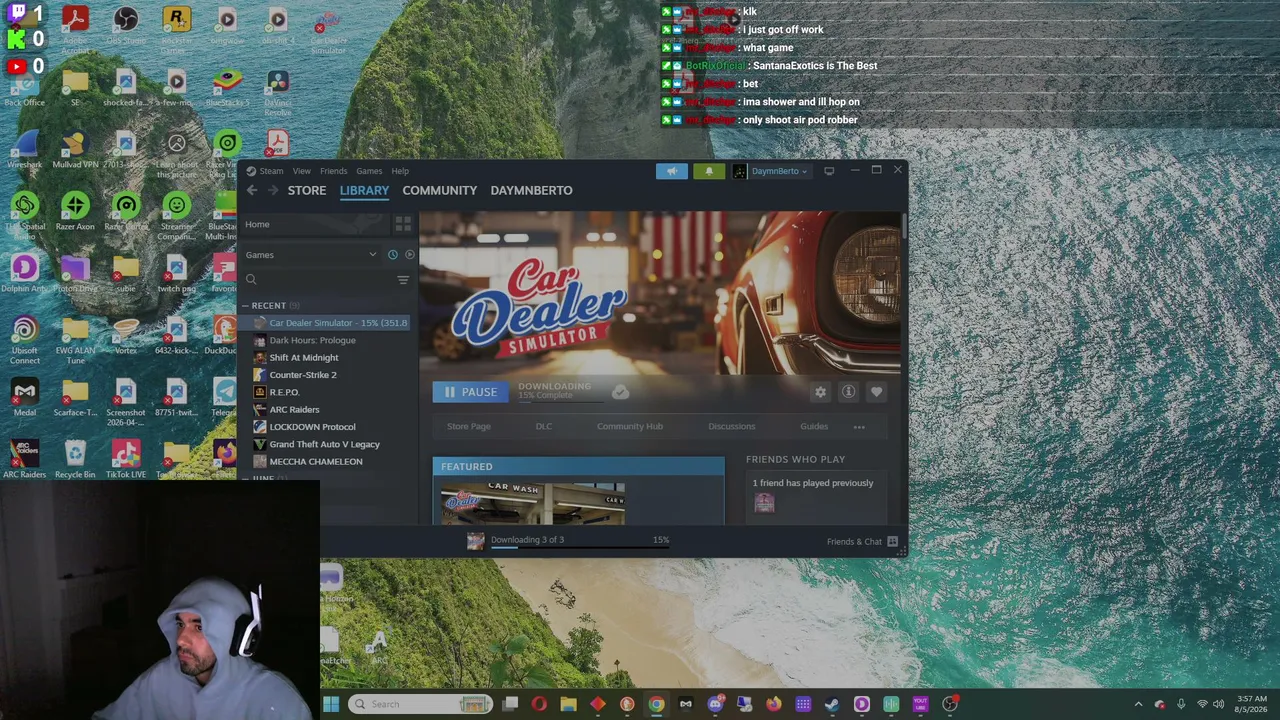Open library advanced filter options
Image resolution: width=1280 pixels, height=720 pixels.
(403, 280)
